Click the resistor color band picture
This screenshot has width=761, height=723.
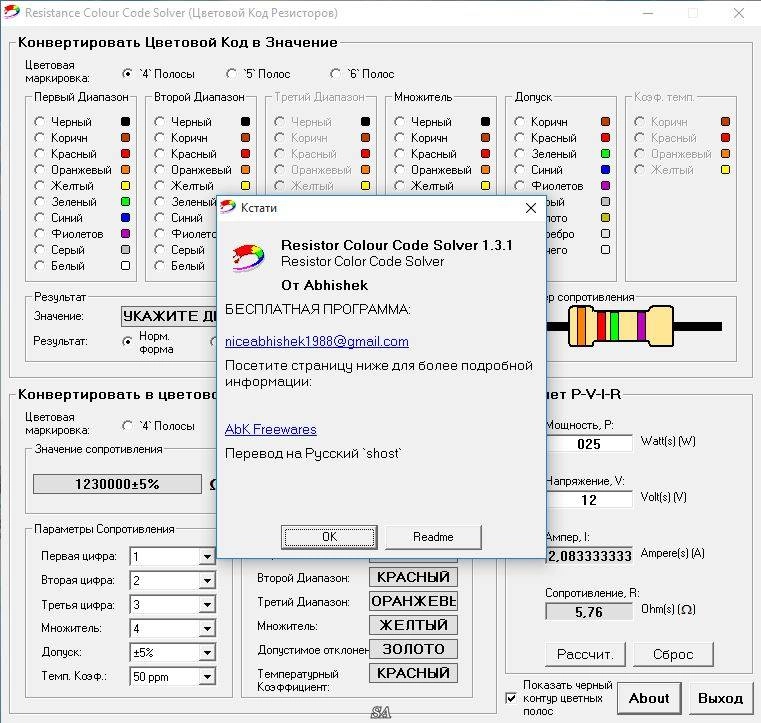tap(635, 326)
